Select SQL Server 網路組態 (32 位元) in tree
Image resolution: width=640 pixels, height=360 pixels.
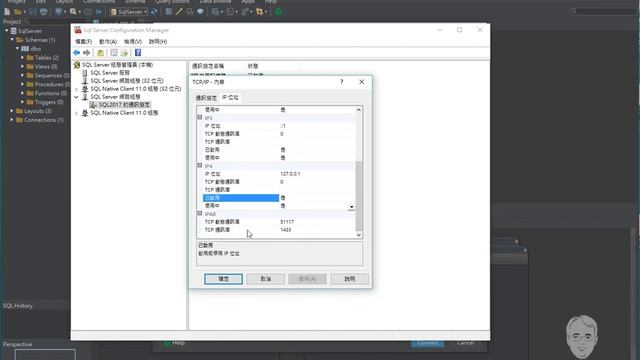point(127,81)
